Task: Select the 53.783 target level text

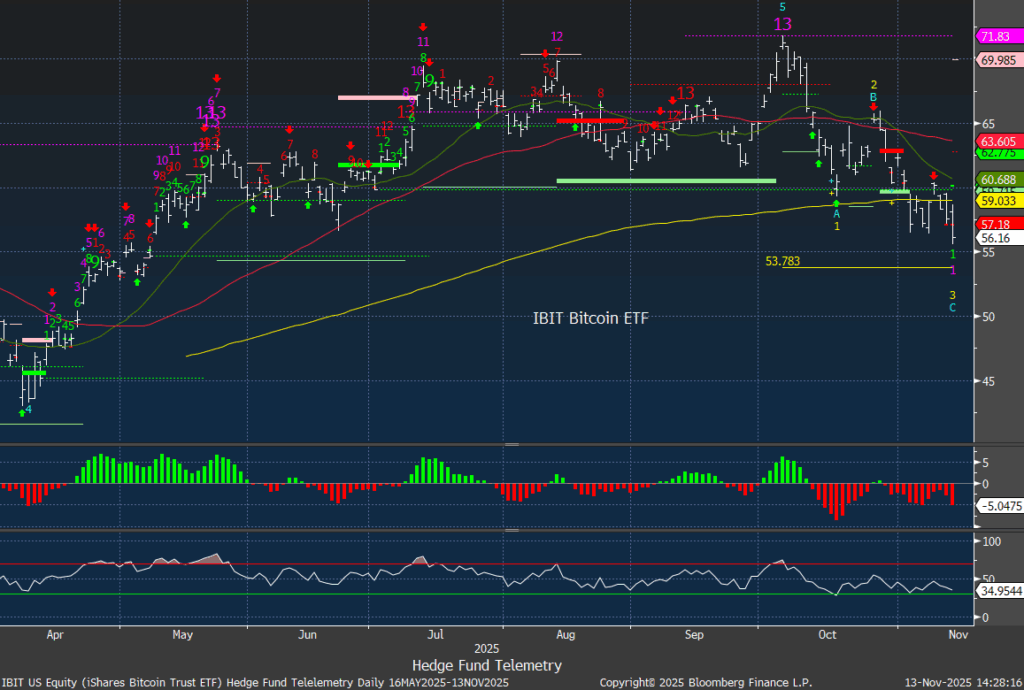Action: [783, 261]
